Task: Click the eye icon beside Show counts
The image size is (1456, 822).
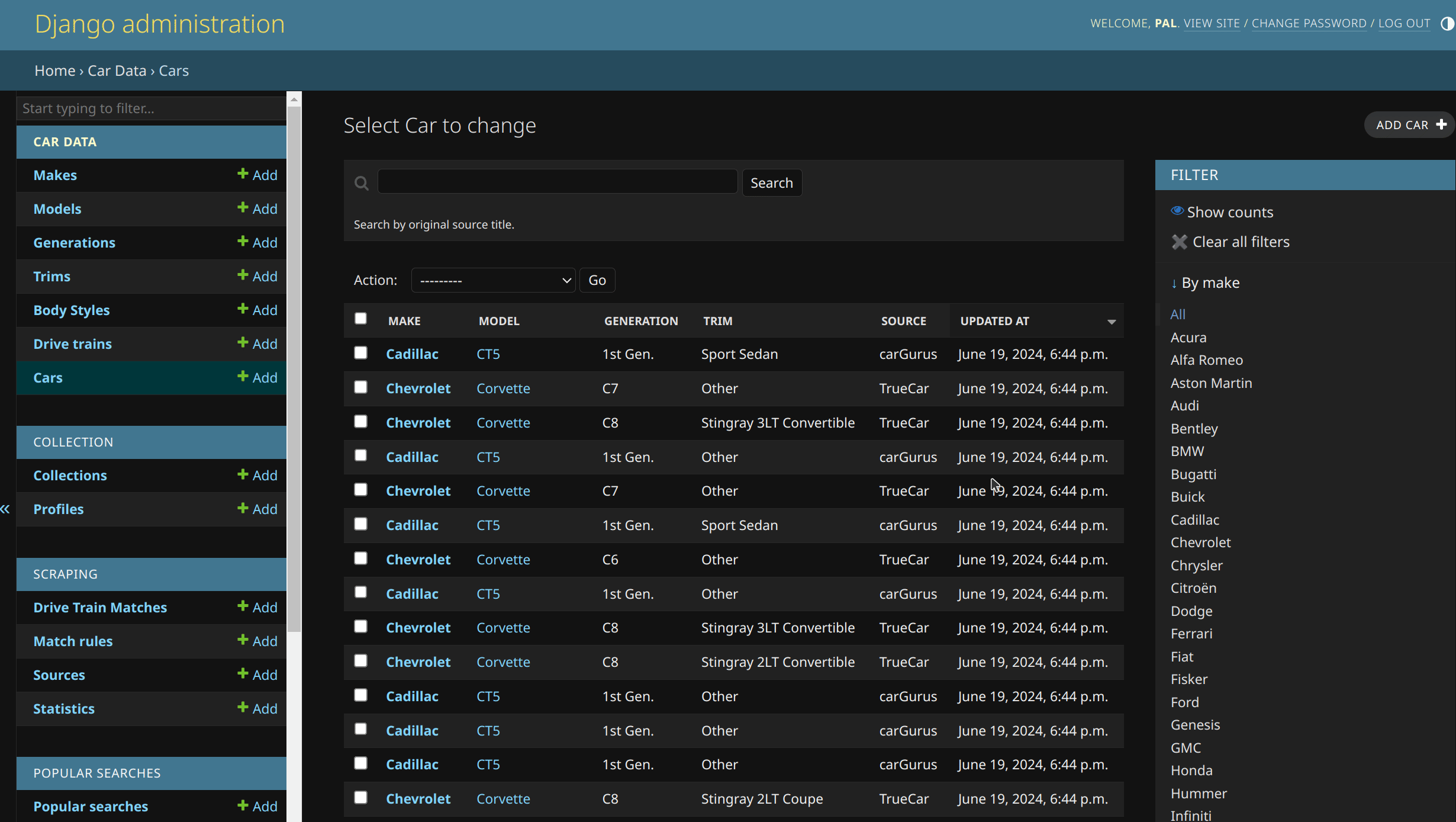Action: (x=1177, y=211)
